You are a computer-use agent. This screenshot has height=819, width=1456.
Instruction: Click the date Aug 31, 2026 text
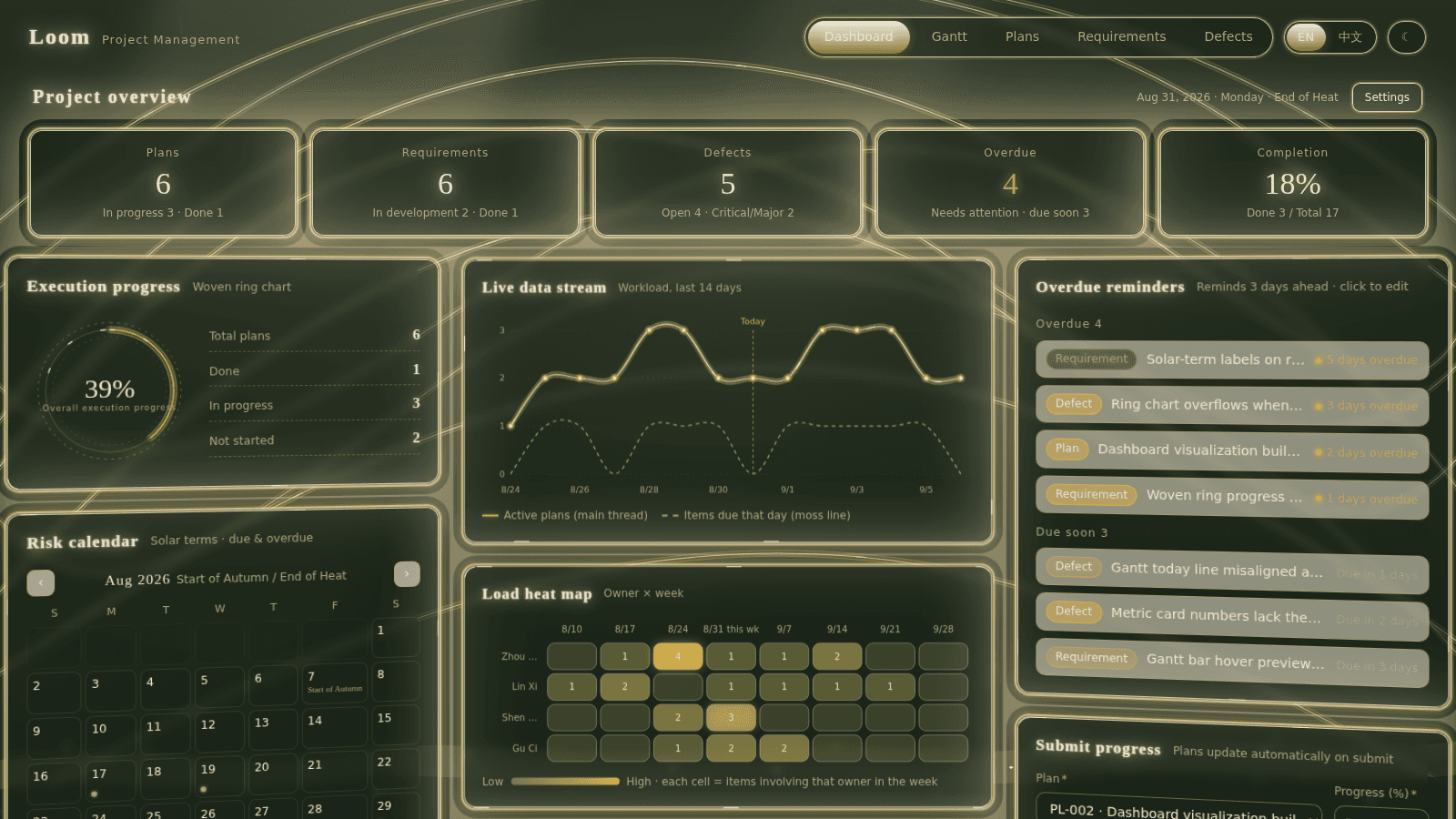coord(1173,97)
